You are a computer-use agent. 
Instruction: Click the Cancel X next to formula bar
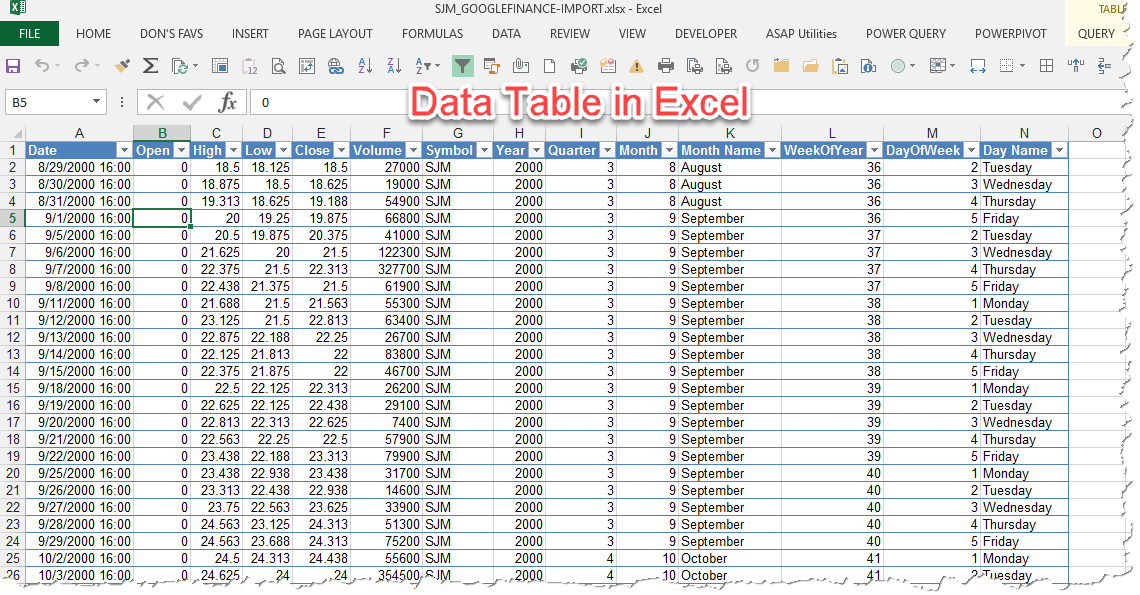click(155, 101)
